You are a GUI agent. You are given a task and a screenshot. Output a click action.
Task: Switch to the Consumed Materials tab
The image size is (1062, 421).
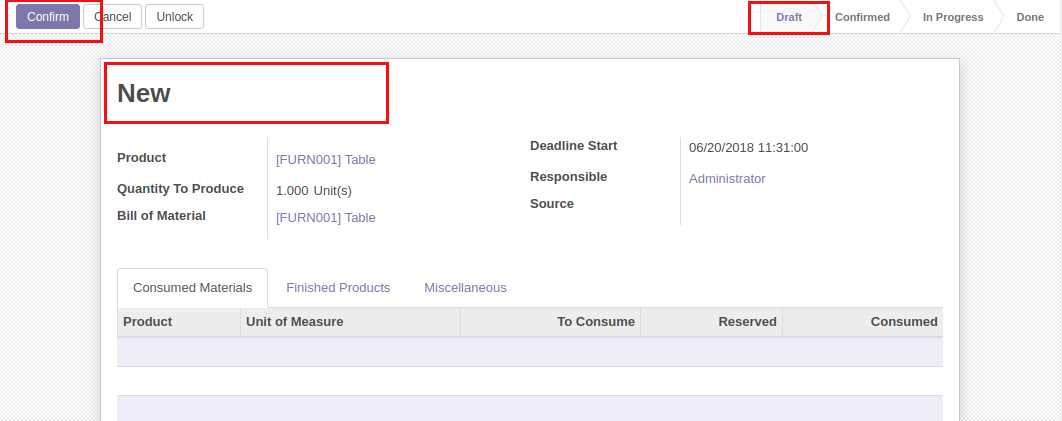point(192,288)
